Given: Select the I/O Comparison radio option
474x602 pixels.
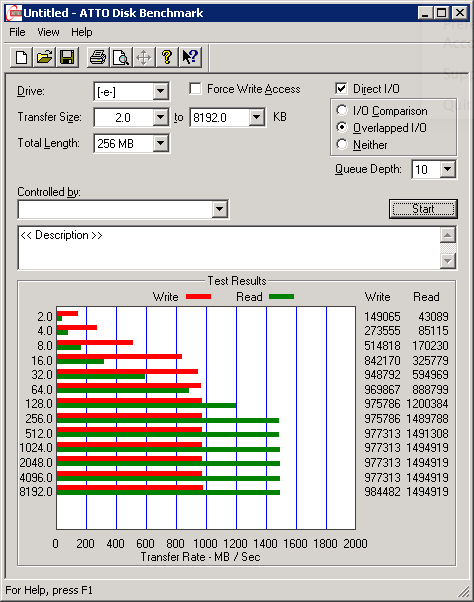Looking at the screenshot, I should pos(342,111).
